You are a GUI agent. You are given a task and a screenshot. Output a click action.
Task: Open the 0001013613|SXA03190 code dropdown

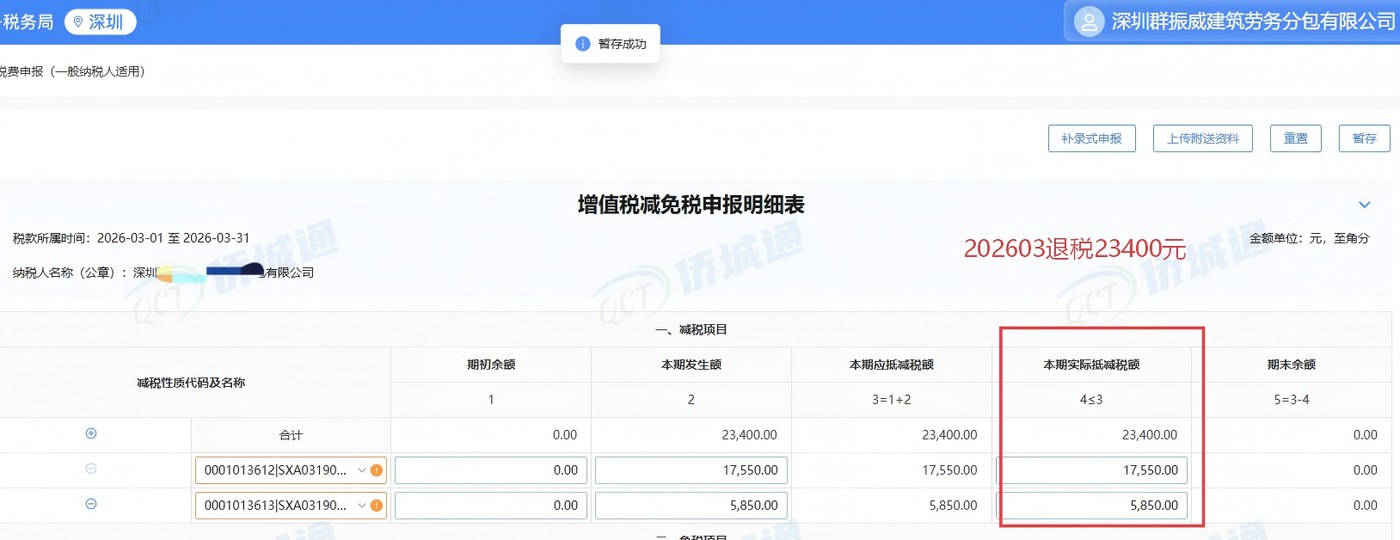pyautogui.click(x=290, y=505)
